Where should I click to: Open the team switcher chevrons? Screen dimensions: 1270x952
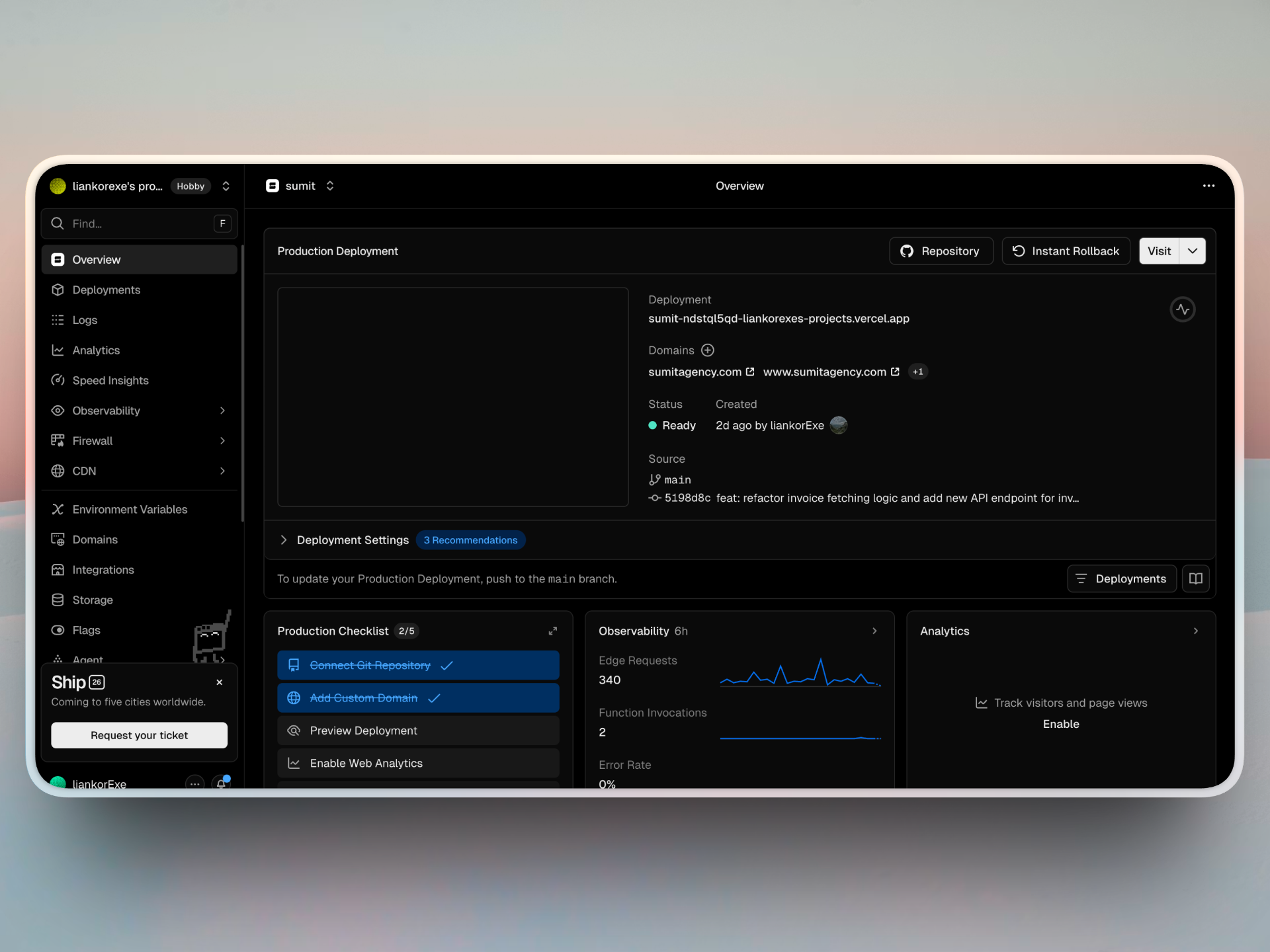coord(226,186)
